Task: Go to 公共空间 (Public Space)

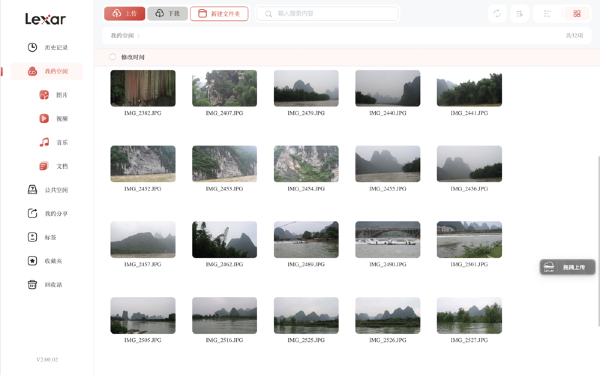Action: point(47,190)
